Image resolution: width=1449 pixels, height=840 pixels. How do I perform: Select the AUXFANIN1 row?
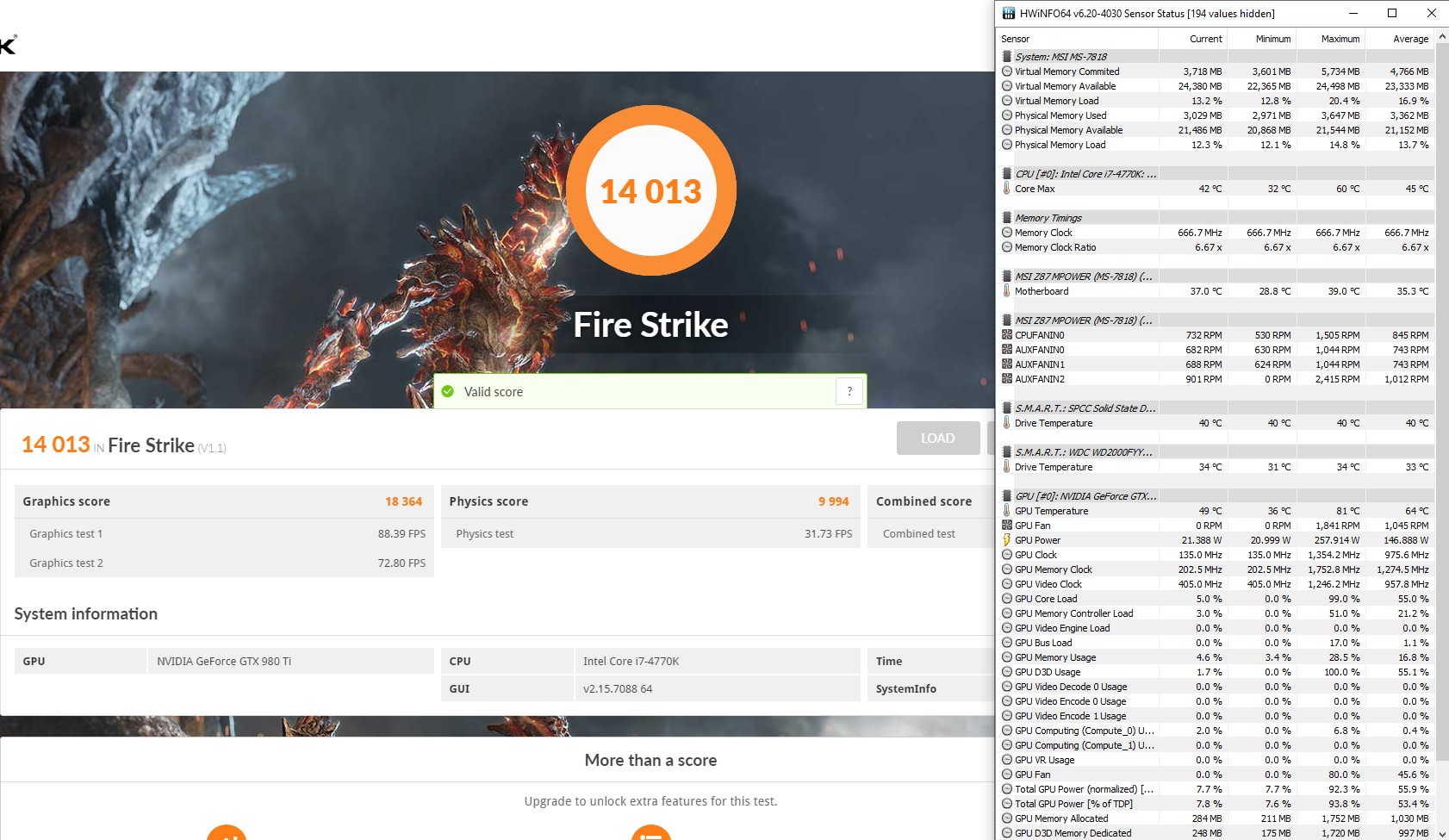[x=1216, y=364]
